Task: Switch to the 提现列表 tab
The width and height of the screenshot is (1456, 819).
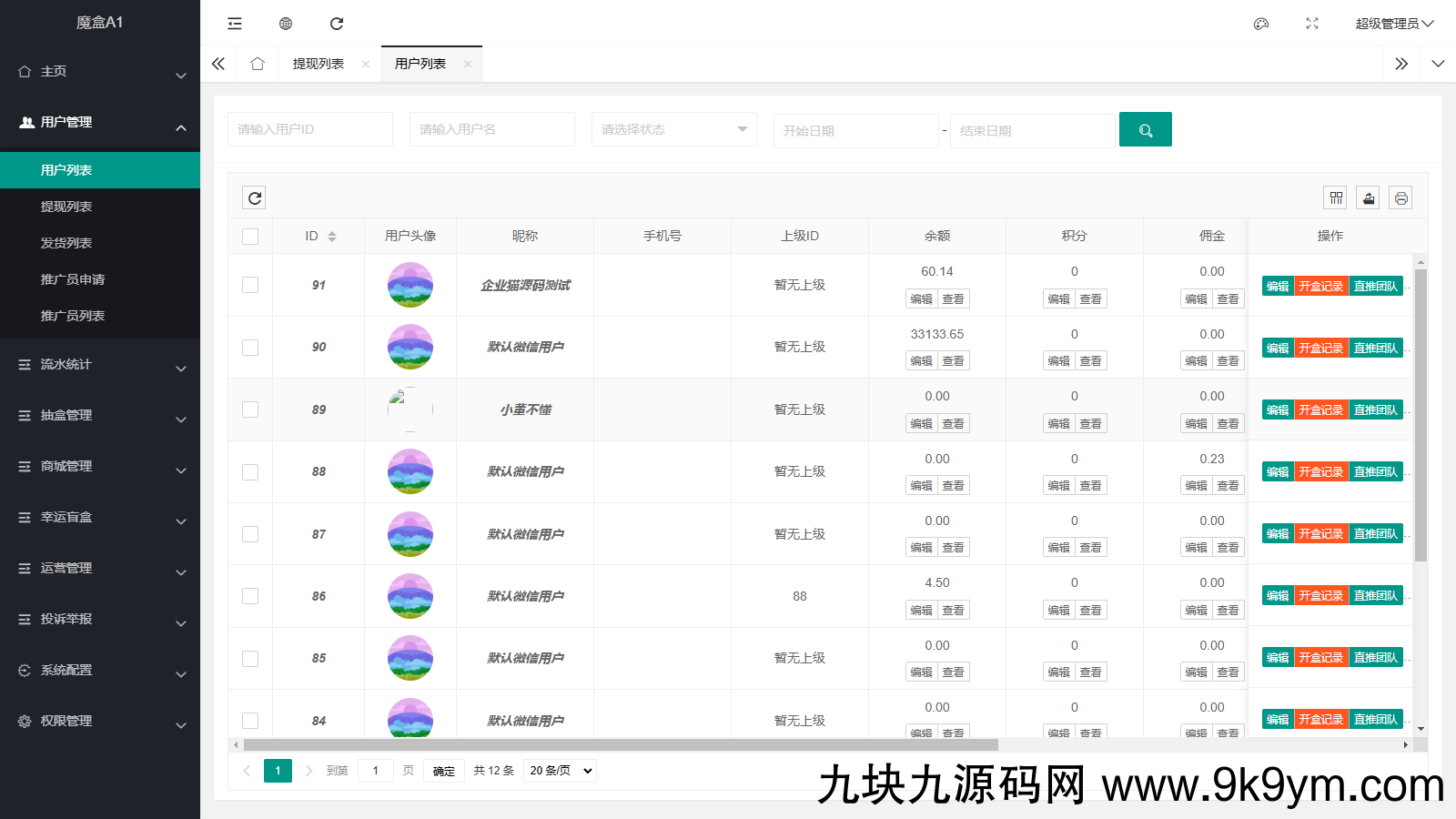Action: tap(318, 64)
